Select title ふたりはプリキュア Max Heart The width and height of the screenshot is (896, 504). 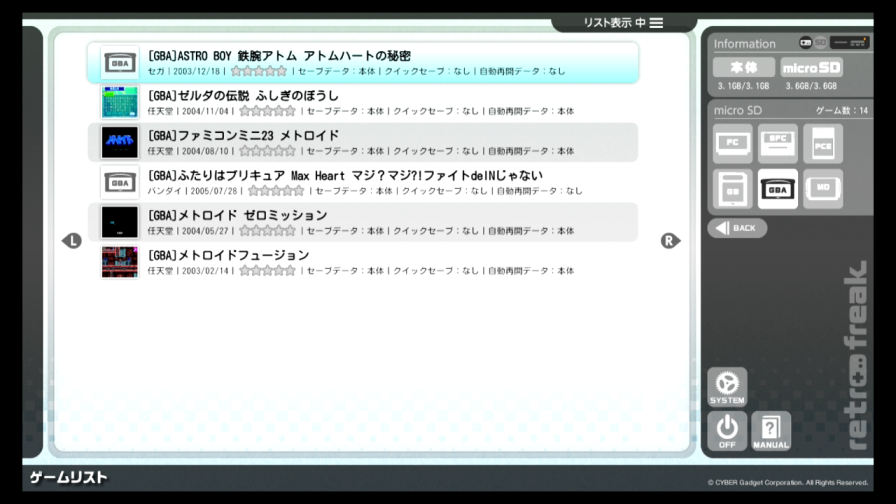point(345,175)
